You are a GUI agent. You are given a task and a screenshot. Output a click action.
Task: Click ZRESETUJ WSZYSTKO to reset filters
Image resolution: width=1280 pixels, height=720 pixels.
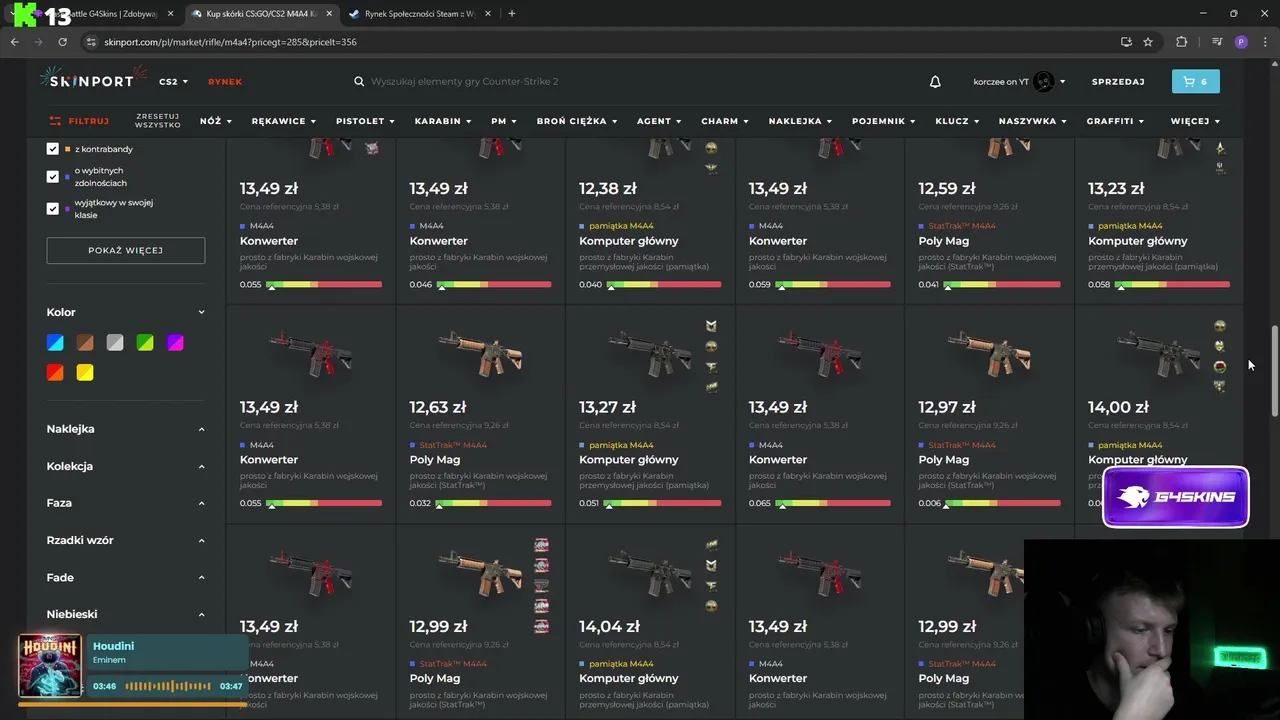(158, 121)
